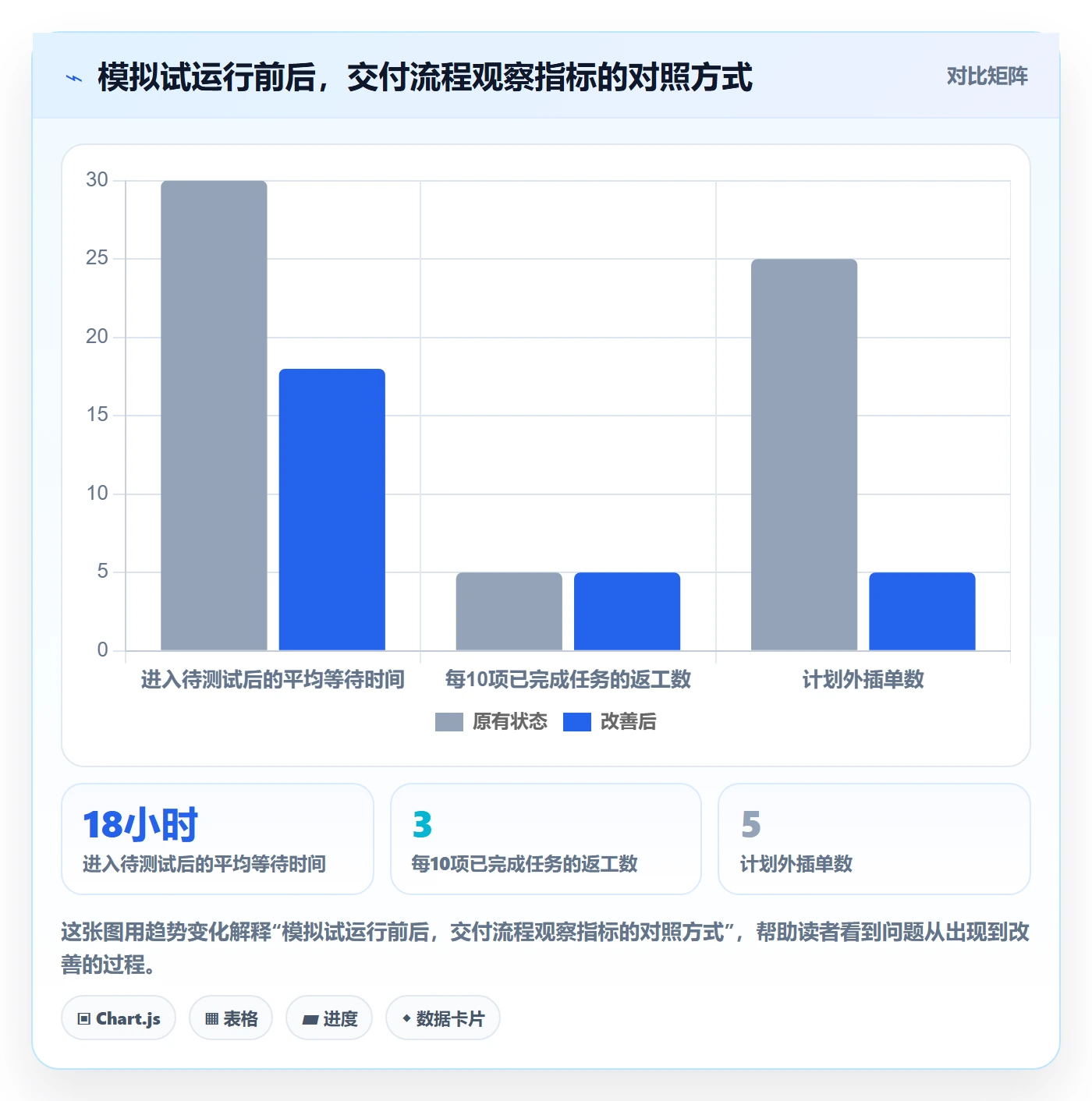Open the 18小时 average wait time card
Viewport: 1092px width, 1101px height.
coord(218,839)
